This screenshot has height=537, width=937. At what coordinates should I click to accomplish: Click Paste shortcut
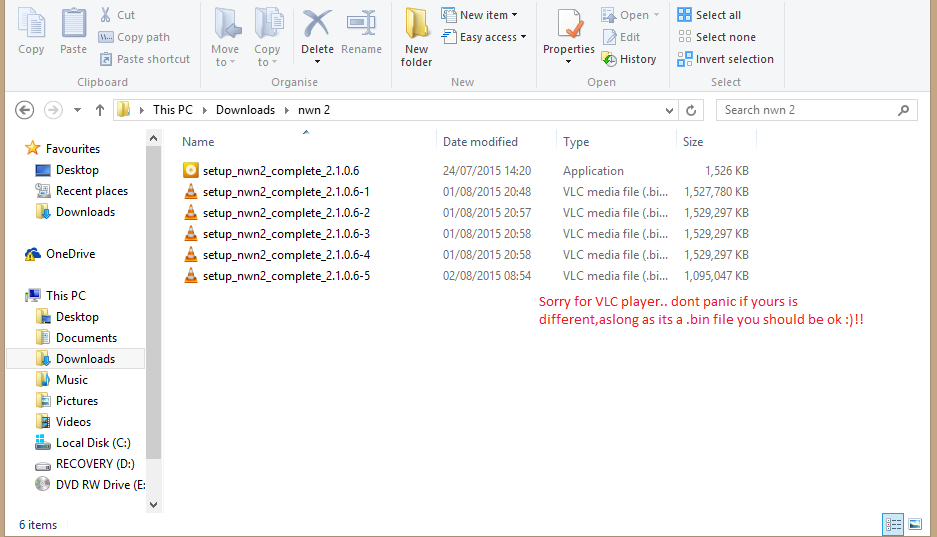pyautogui.click(x=145, y=59)
